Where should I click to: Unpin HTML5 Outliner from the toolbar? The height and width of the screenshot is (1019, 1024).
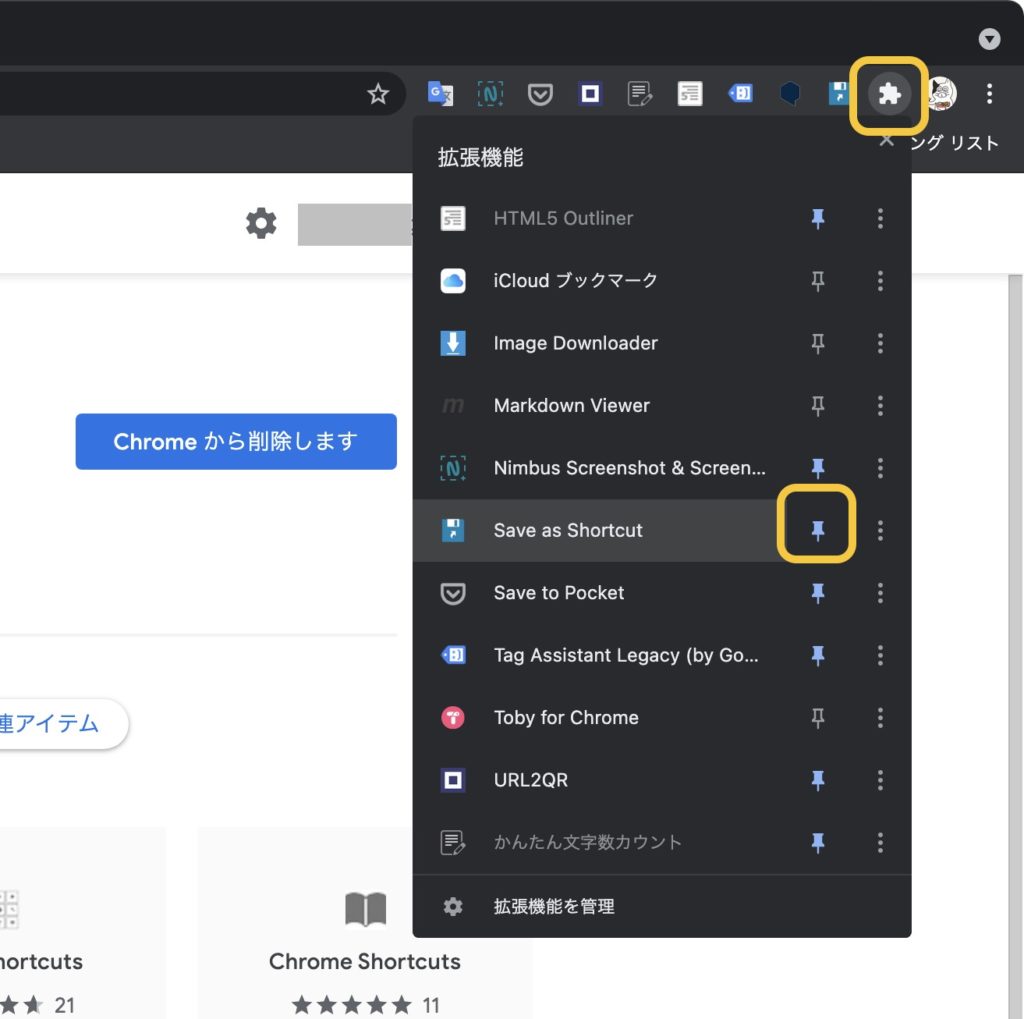coord(818,218)
